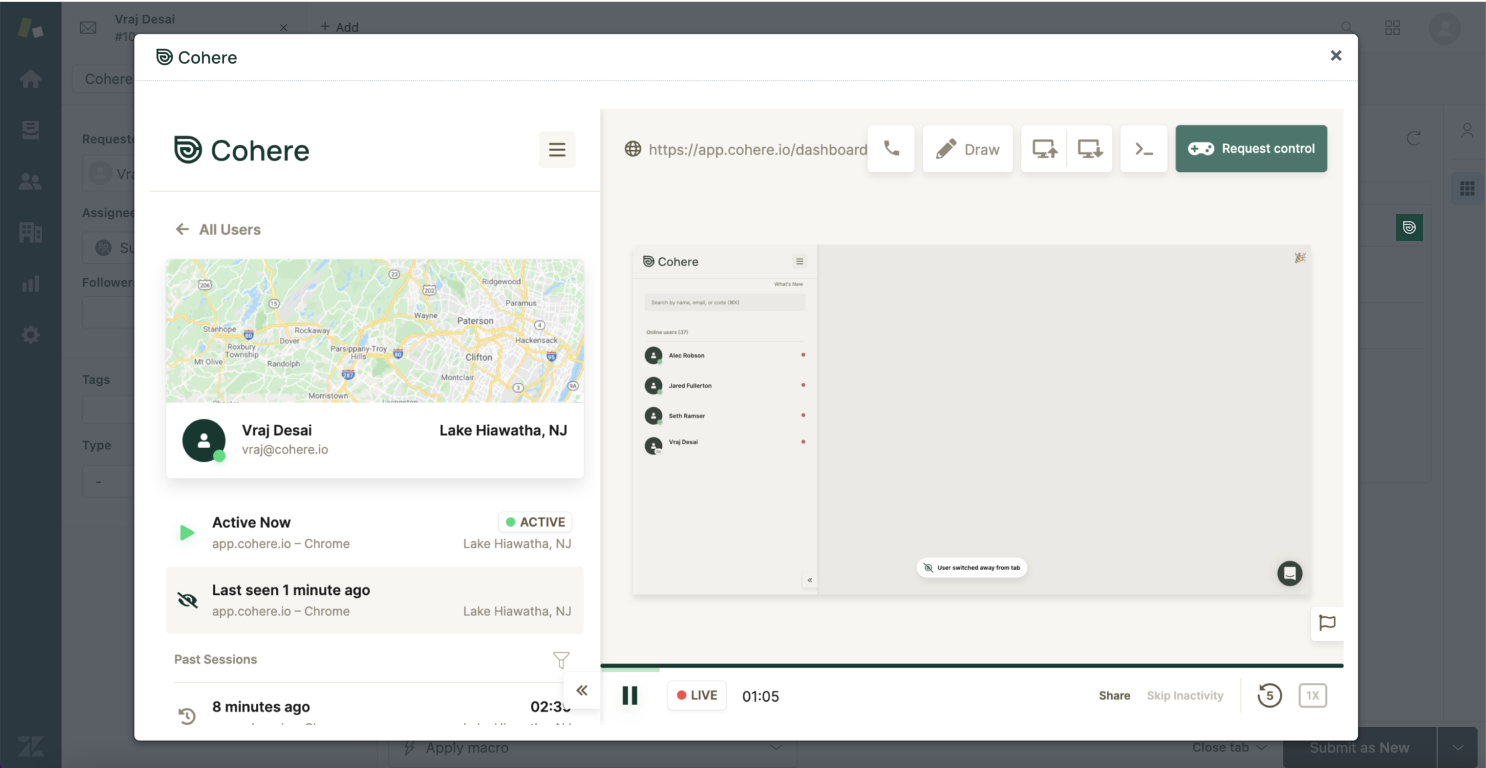1486x768 pixels.
Task: Select the Active Now session
Action: (x=375, y=532)
